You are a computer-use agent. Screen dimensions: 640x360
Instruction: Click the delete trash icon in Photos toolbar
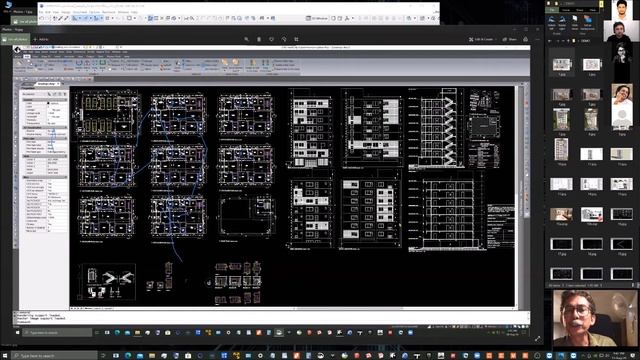259,39
